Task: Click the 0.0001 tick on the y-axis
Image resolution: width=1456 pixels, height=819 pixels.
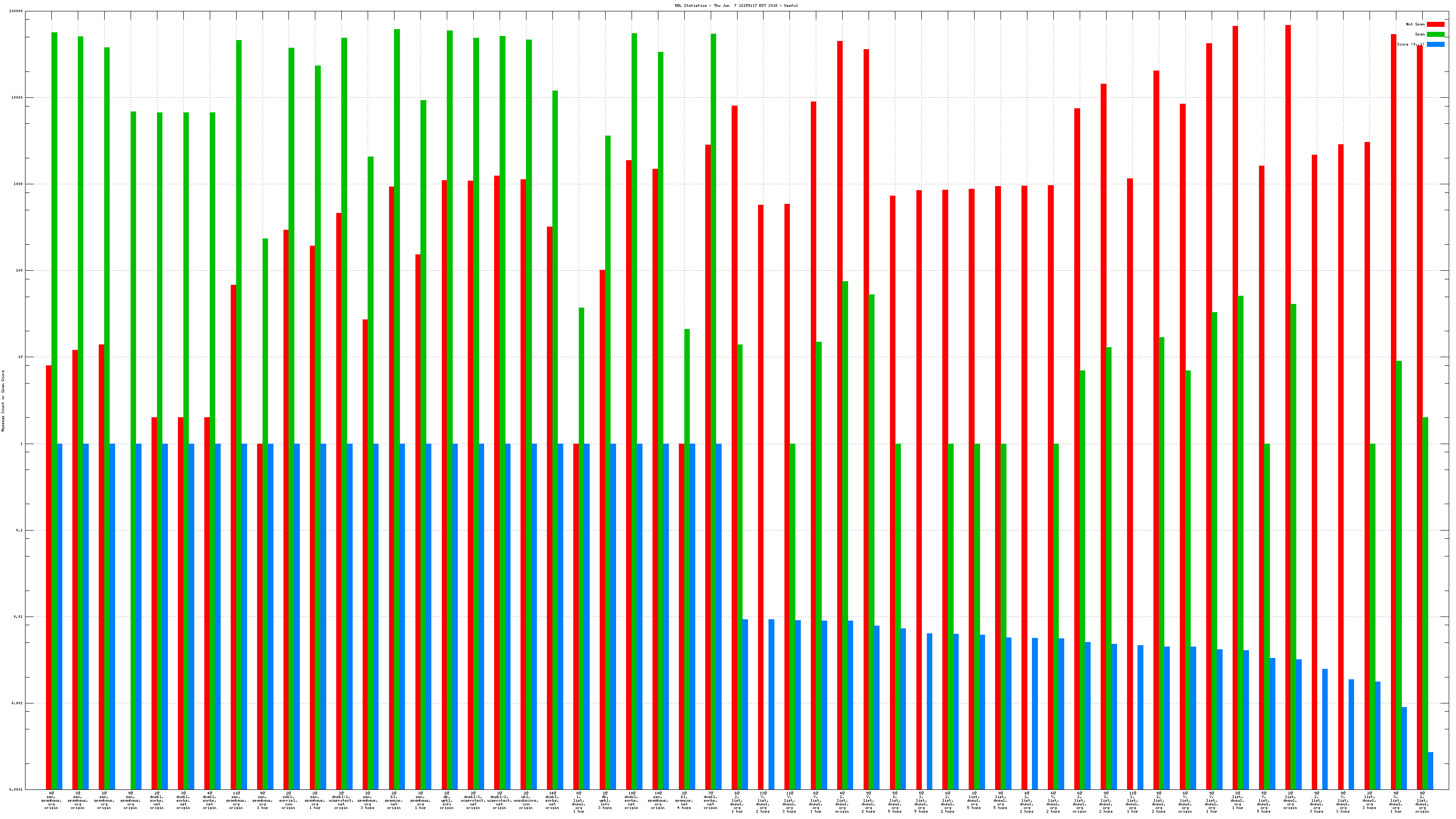Action: pyautogui.click(x=16, y=789)
